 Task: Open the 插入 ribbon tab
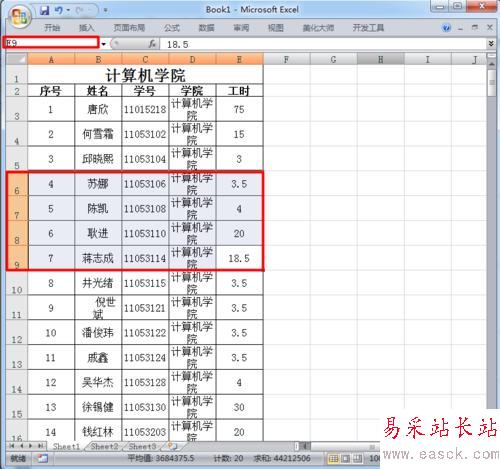86,28
